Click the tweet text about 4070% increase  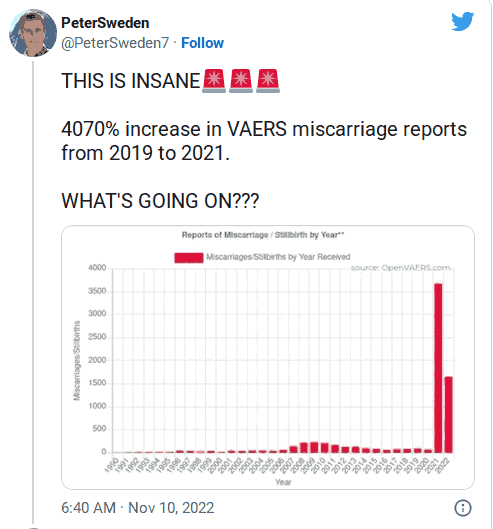pyautogui.click(x=264, y=141)
